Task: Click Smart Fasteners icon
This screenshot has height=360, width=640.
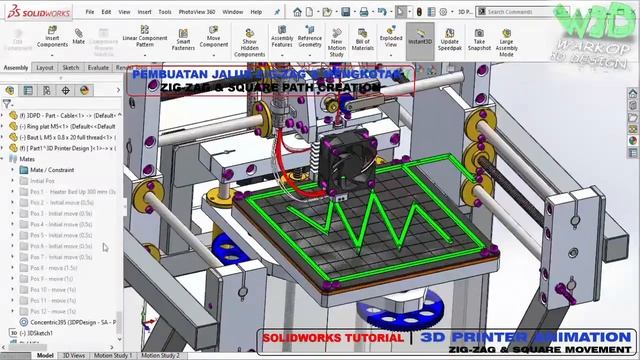Action: [183, 40]
